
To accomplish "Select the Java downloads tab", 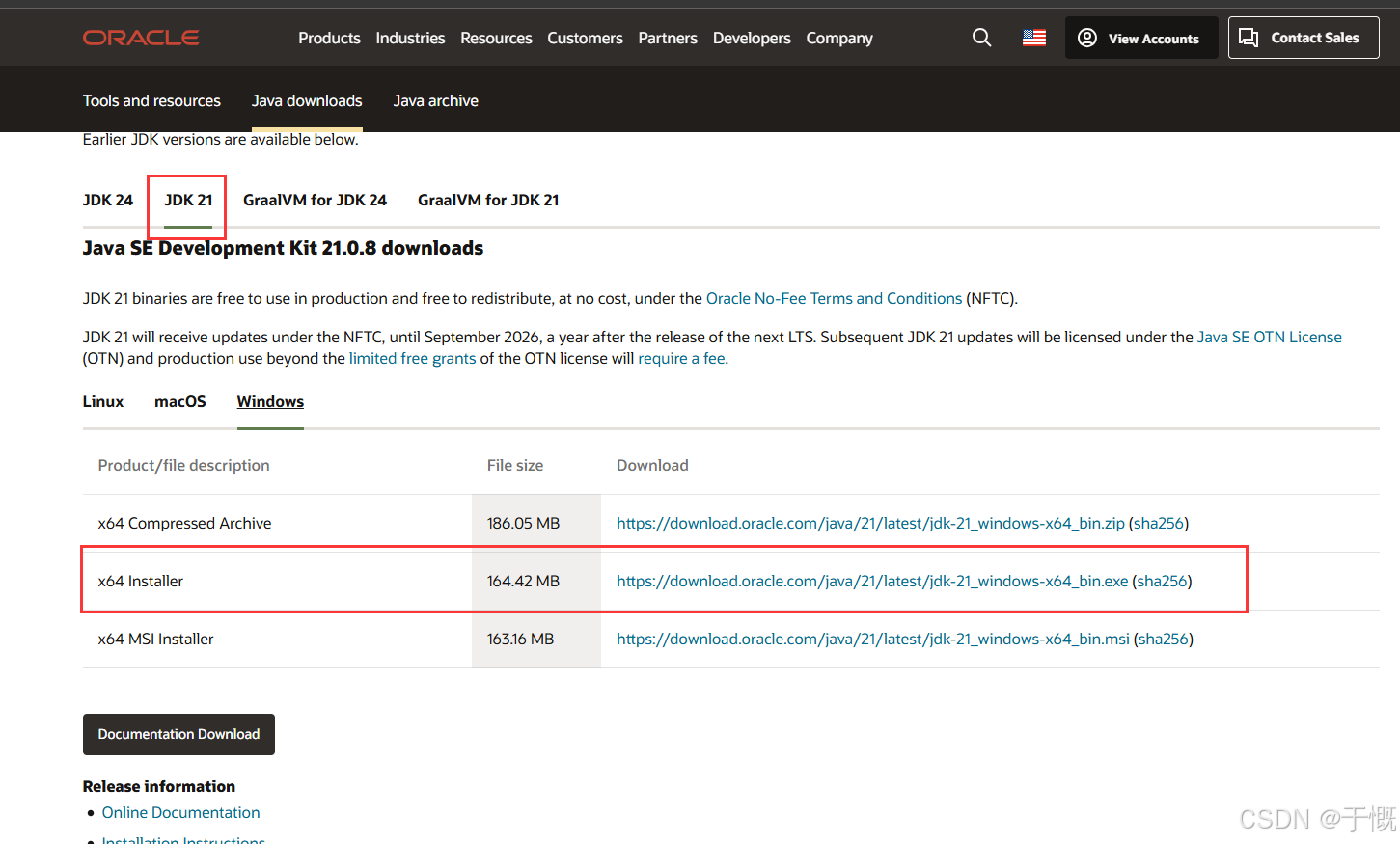I will [x=307, y=100].
